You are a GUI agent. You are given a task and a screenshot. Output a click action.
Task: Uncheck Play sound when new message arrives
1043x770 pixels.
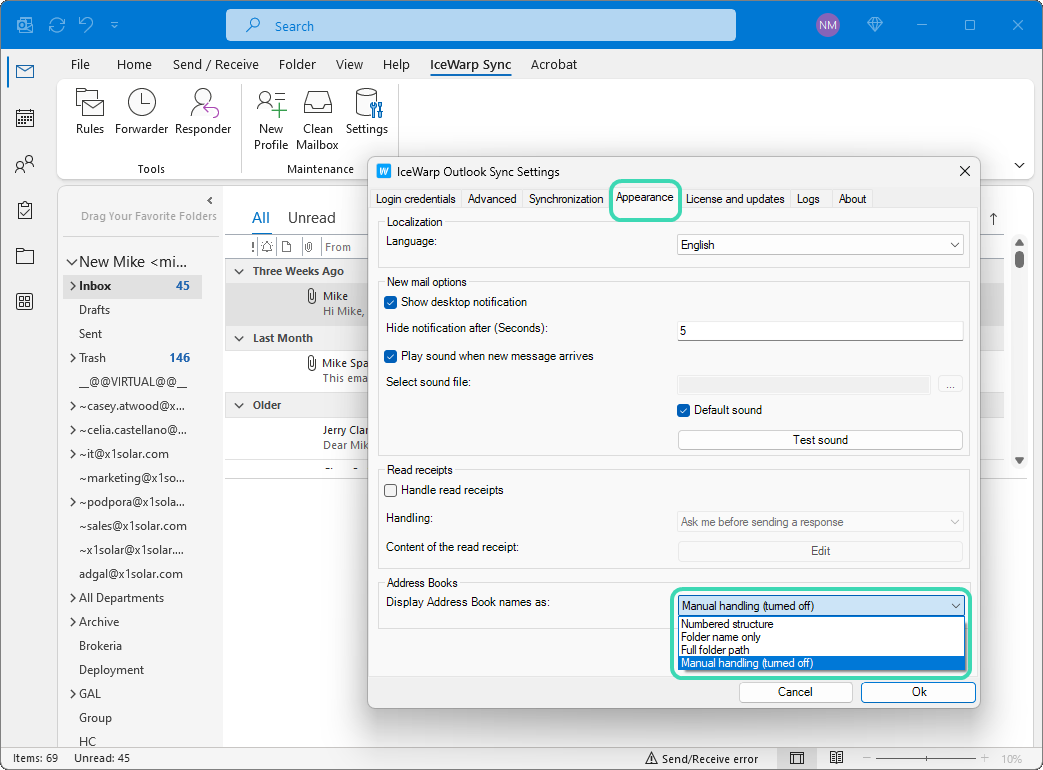(391, 356)
